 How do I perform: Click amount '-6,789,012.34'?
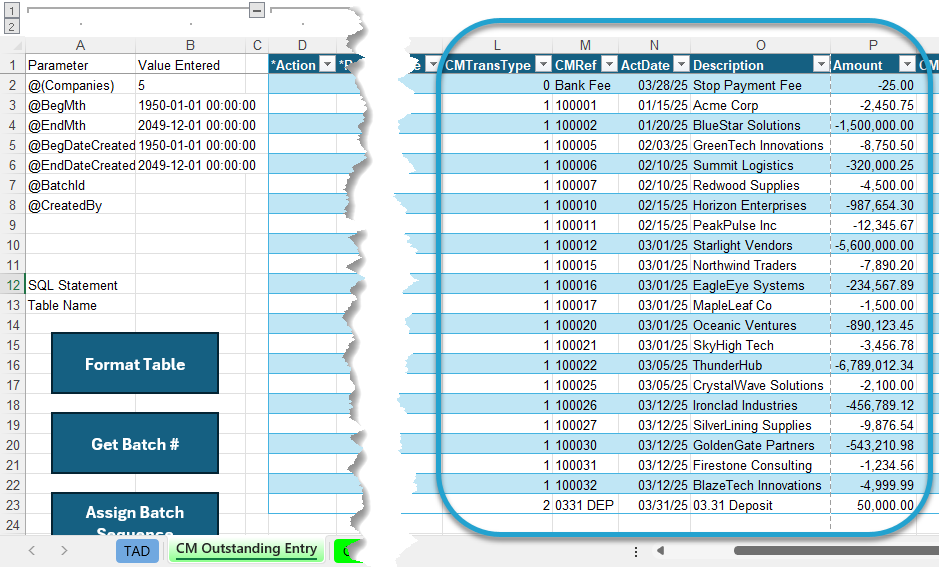873,365
